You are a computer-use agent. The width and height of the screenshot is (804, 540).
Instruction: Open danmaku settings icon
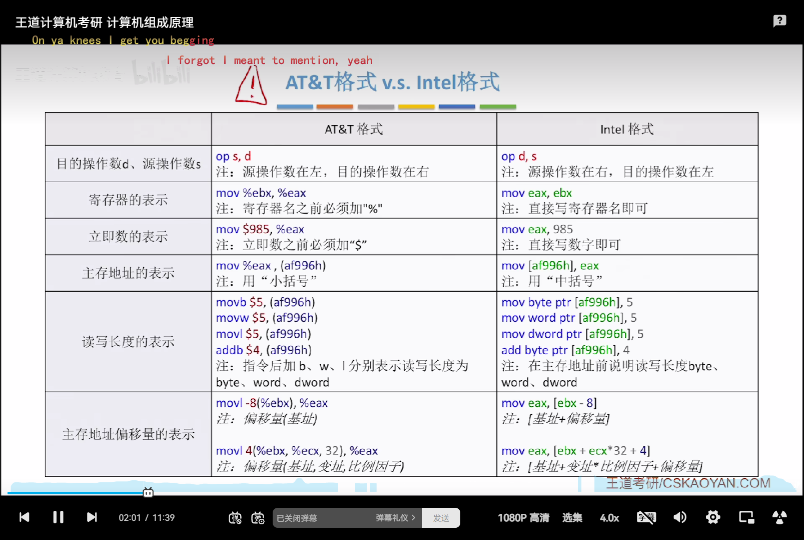coord(258,518)
